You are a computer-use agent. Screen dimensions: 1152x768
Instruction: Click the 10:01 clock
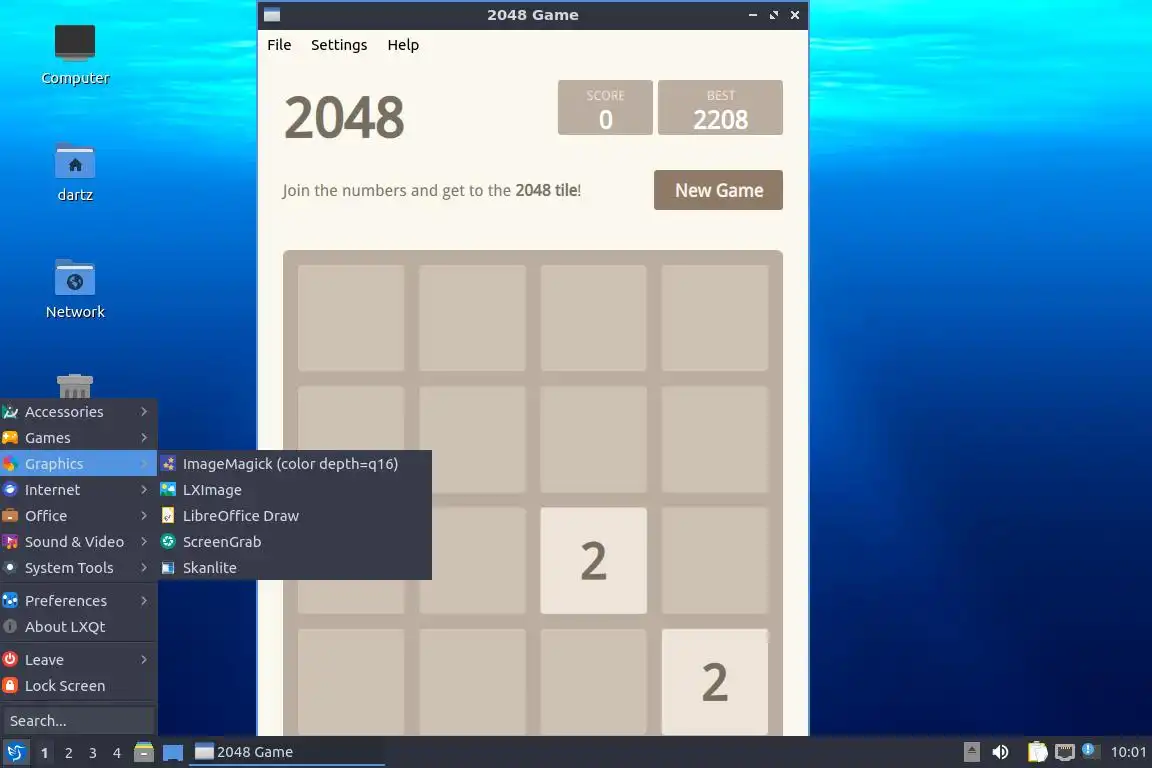1128,752
